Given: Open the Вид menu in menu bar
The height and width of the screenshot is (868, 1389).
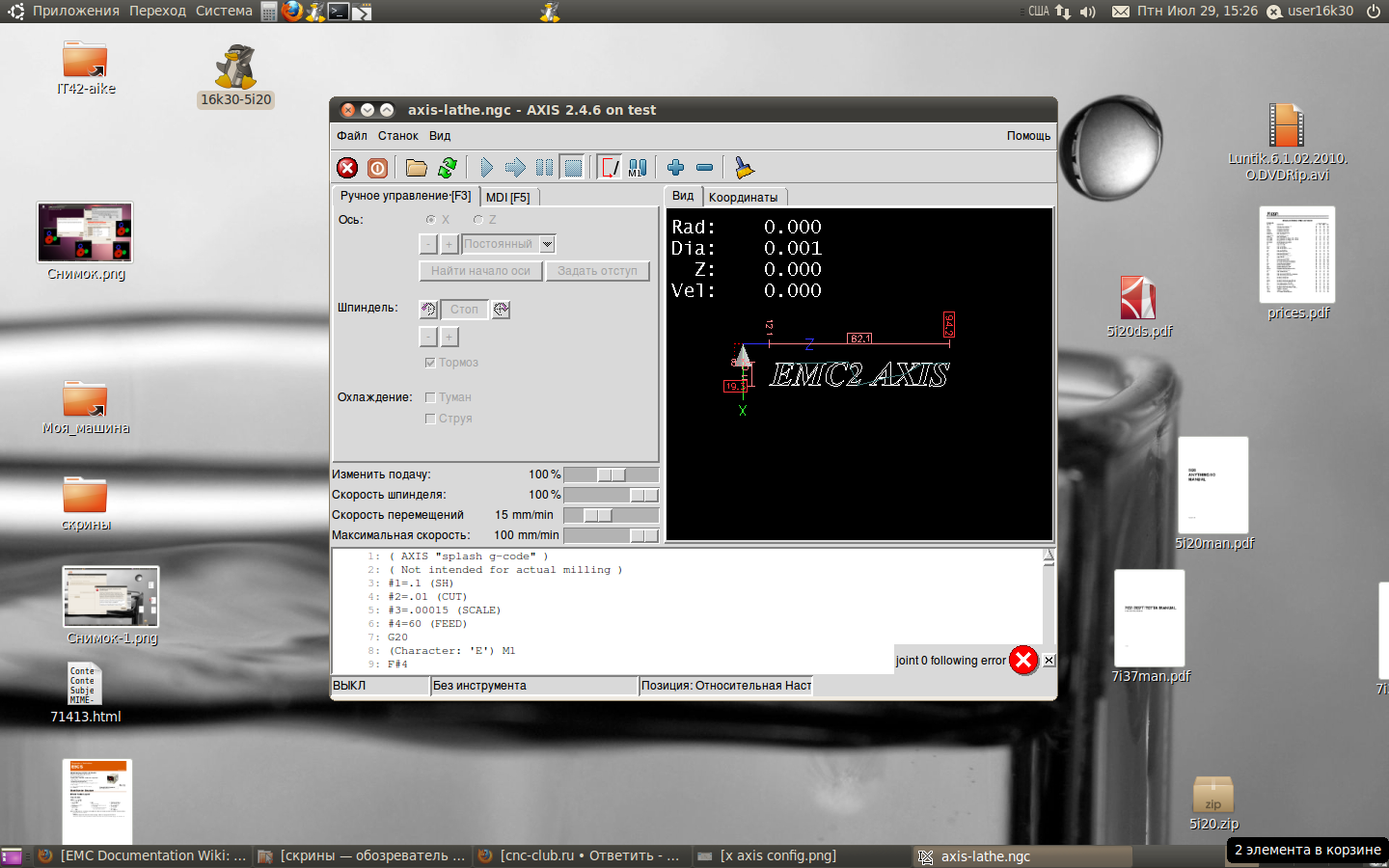Looking at the screenshot, I should [440, 136].
